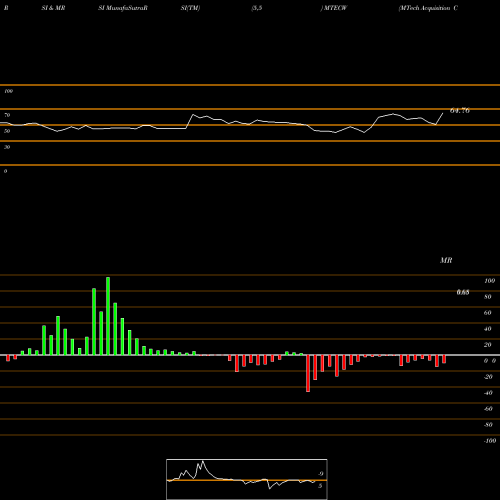Click the -100 label on MR axis

click(x=490, y=441)
